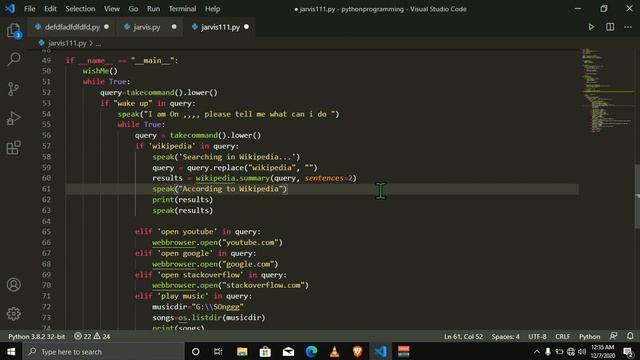Click the line "print(results)" on line 62
Image resolution: width=640 pixels, height=360 pixels.
tap(182, 200)
